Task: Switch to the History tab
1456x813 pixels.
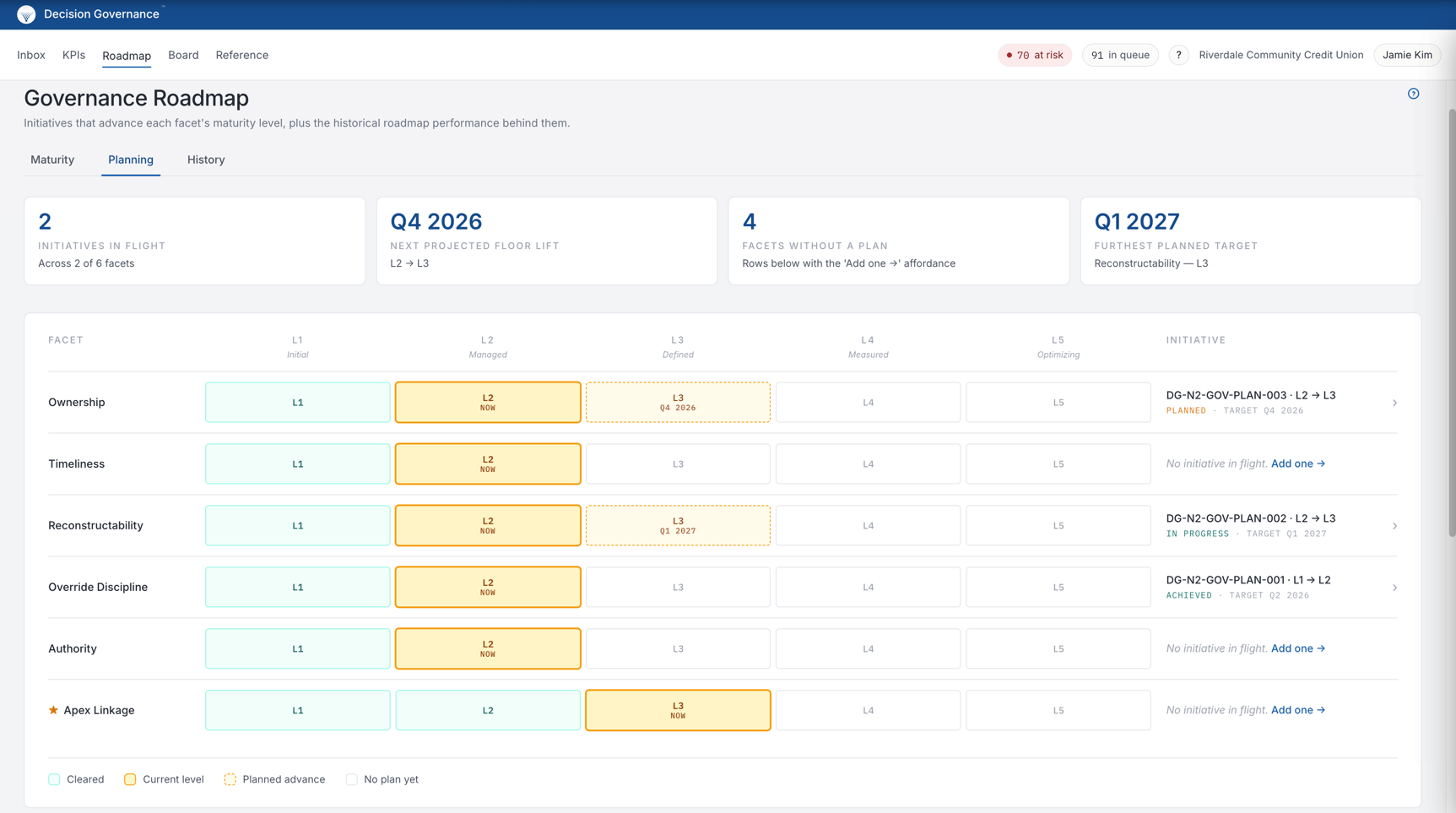Action: coord(206,160)
